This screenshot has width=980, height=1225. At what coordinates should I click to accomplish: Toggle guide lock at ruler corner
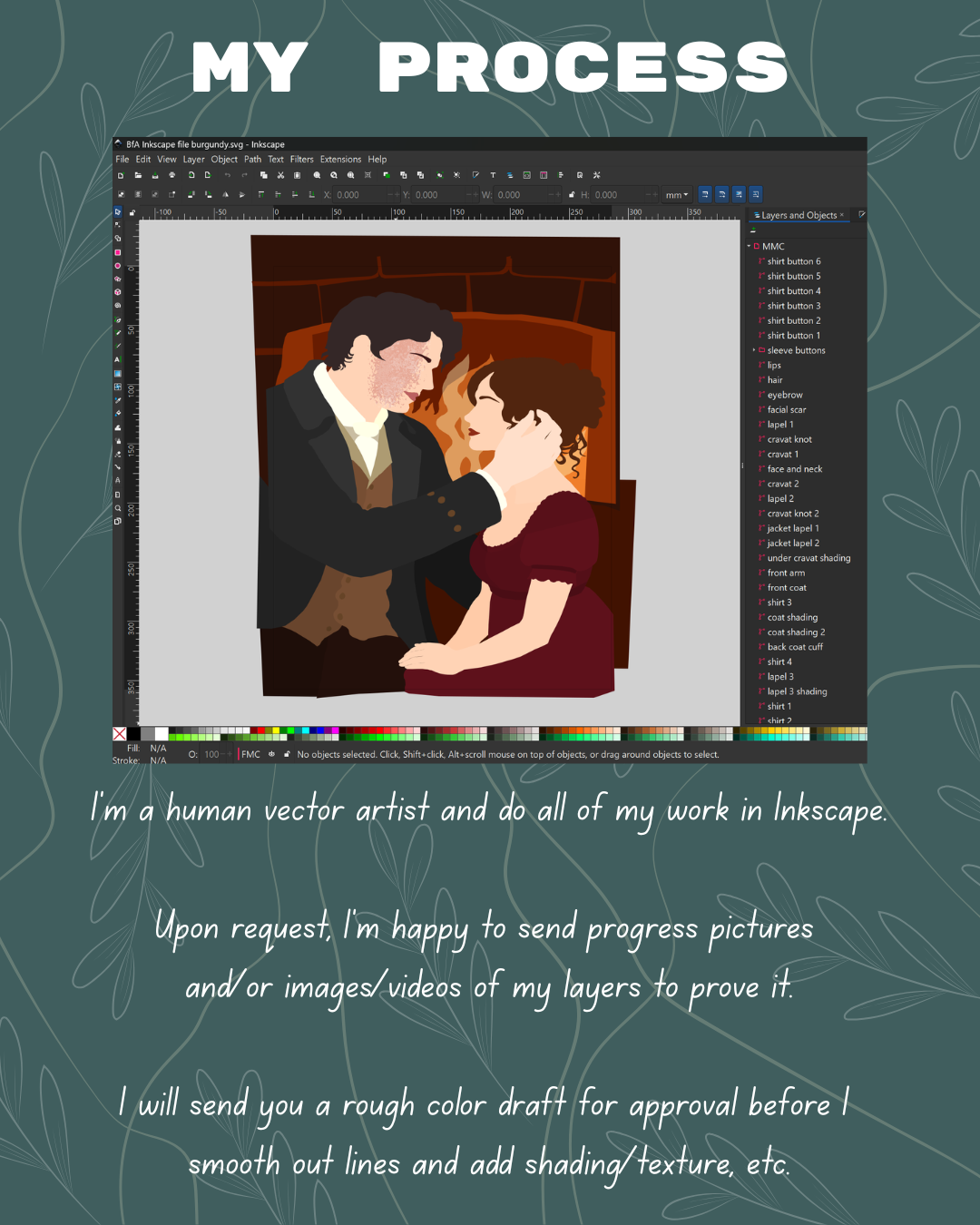[x=132, y=213]
